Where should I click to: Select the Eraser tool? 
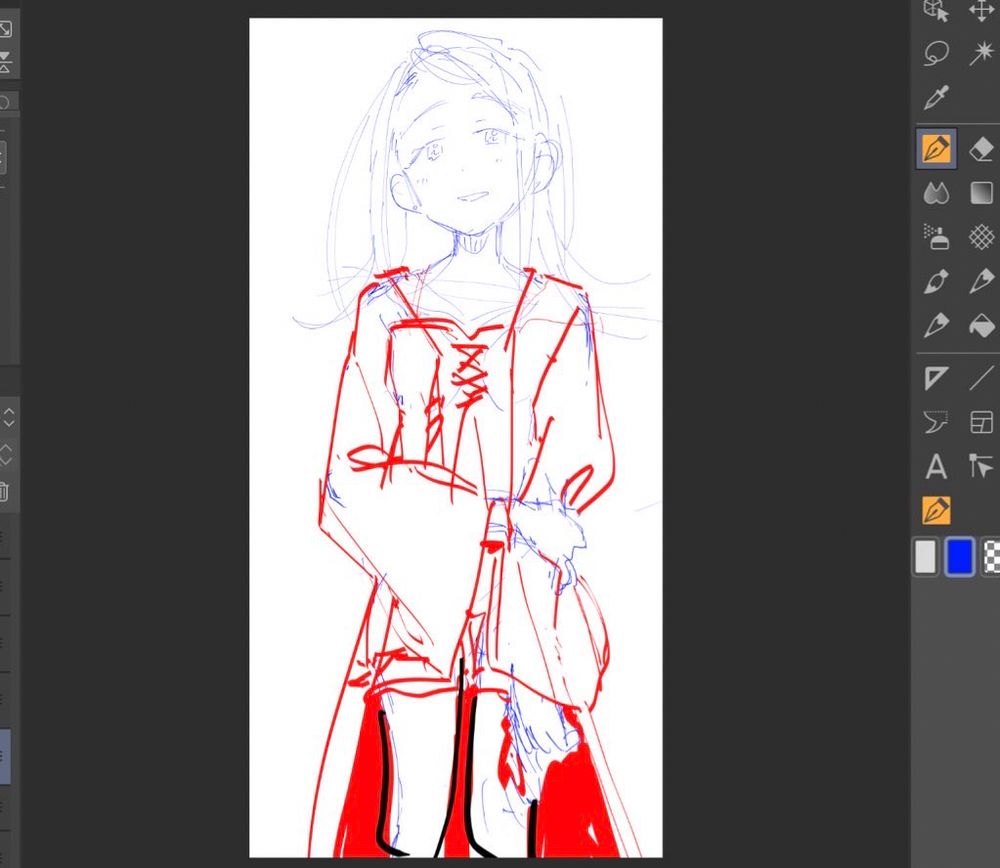click(x=982, y=150)
